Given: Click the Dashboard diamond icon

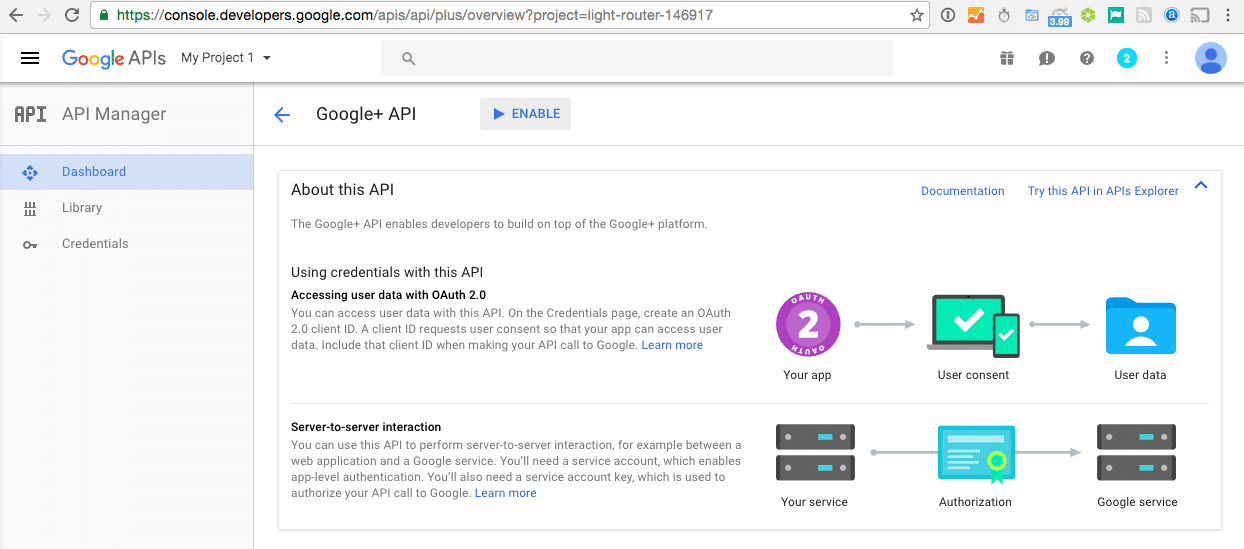Looking at the screenshot, I should pyautogui.click(x=30, y=172).
